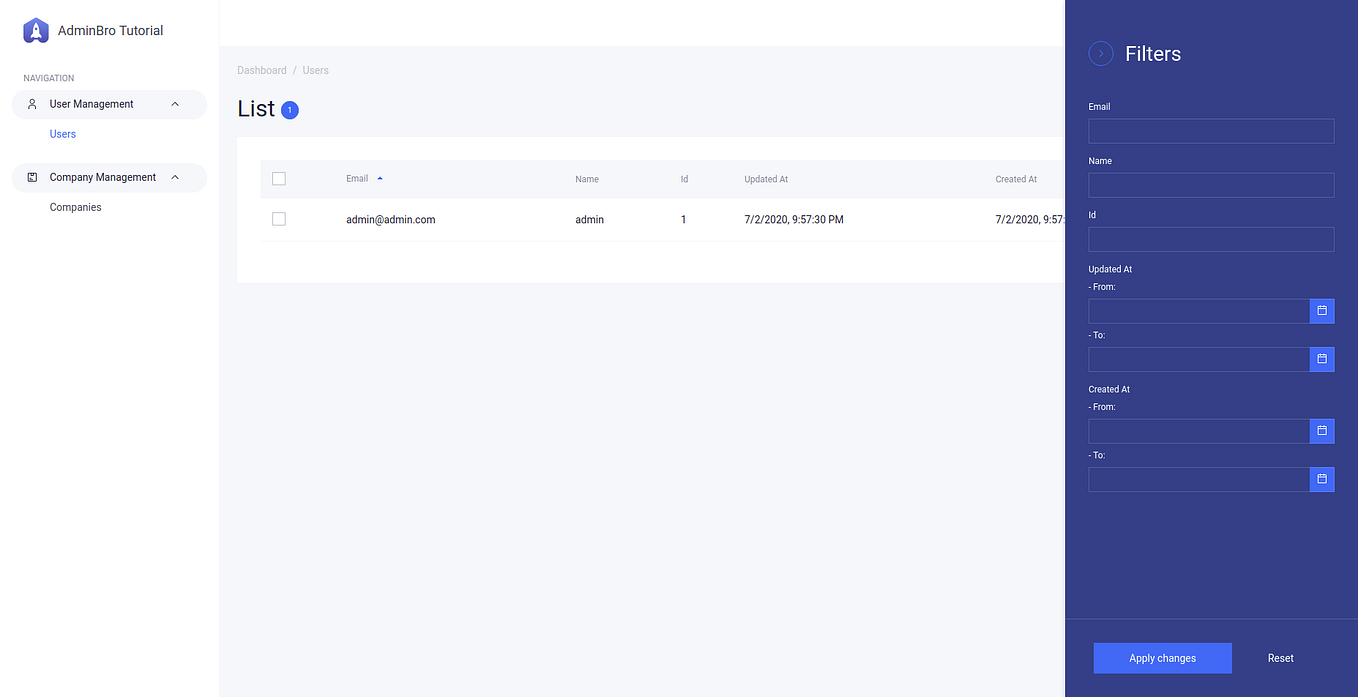1358x697 pixels.
Task: Click the AdminBro Tutorial logo icon
Action: 36,30
